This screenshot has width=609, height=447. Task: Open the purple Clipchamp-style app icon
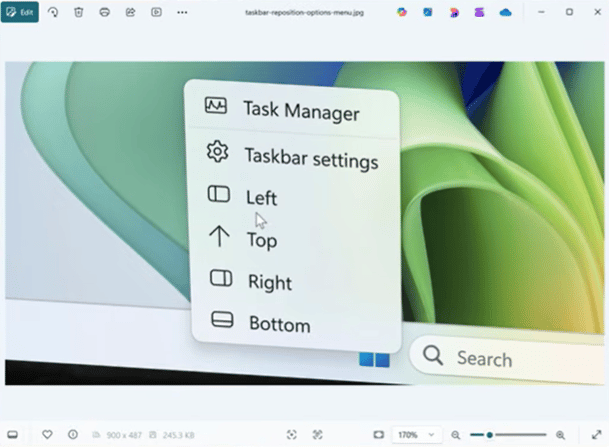pyautogui.click(x=479, y=12)
